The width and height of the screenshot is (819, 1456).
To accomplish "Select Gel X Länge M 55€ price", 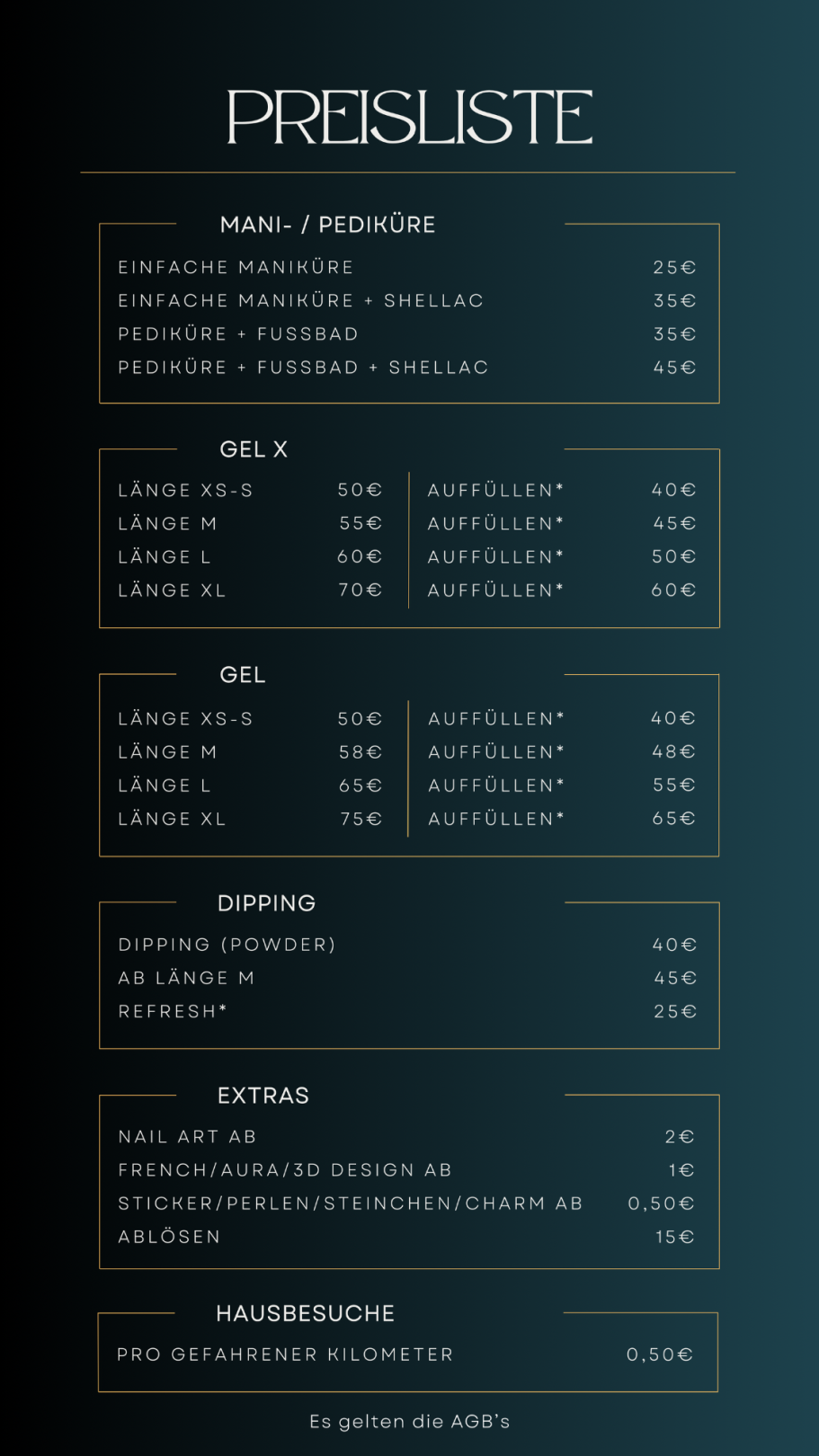I will coord(361,523).
